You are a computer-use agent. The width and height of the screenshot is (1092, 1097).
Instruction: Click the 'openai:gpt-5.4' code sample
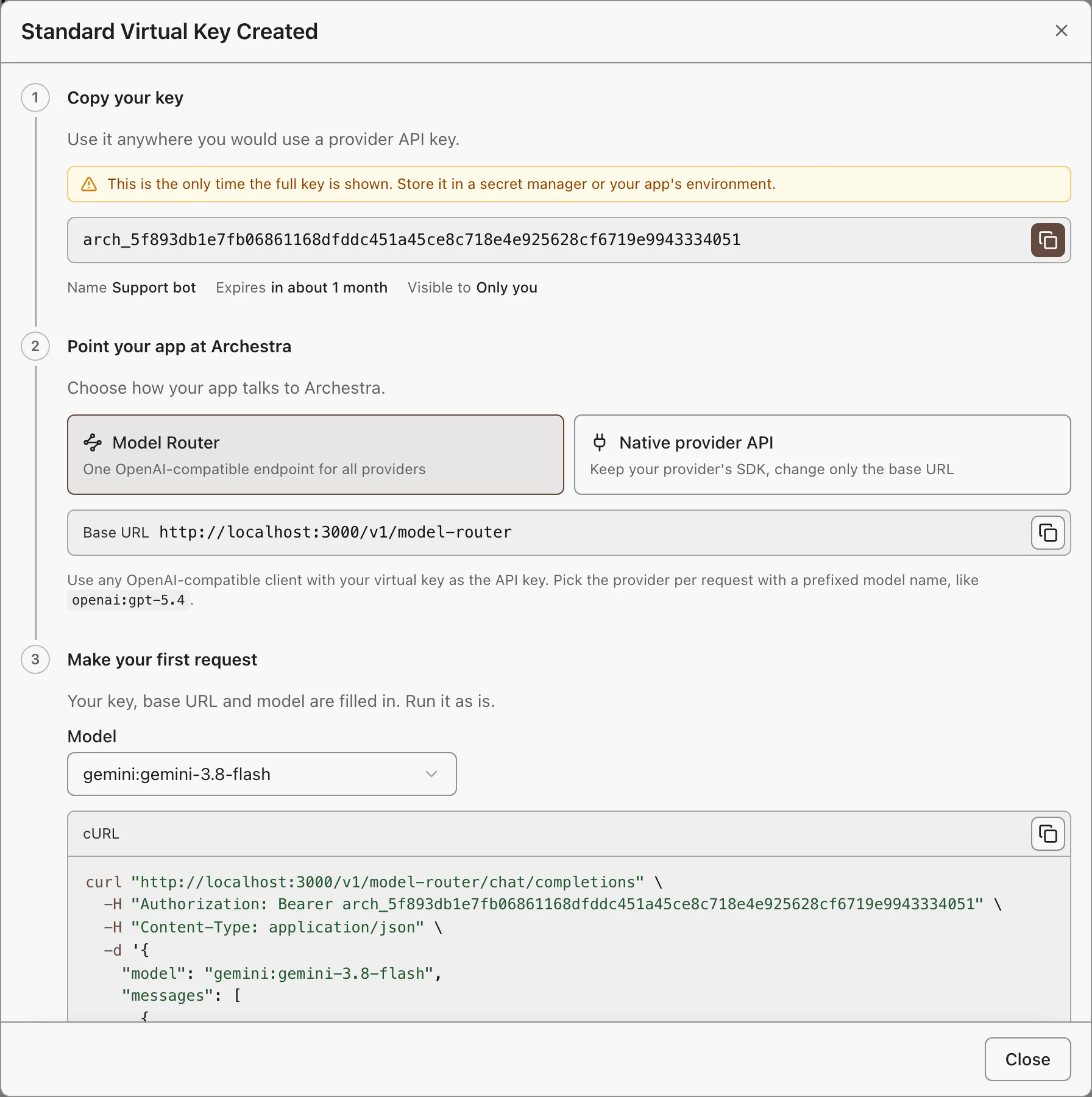129,600
